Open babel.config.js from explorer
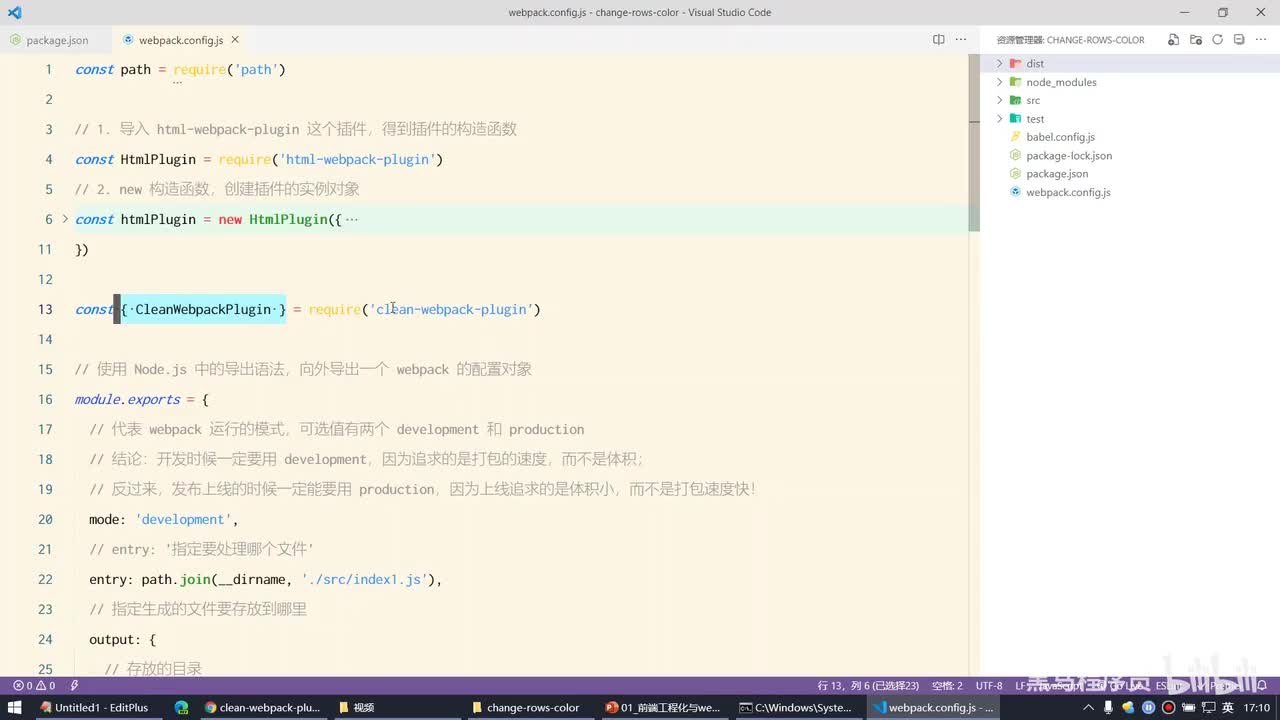Image resolution: width=1280 pixels, height=720 pixels. pos(1060,137)
